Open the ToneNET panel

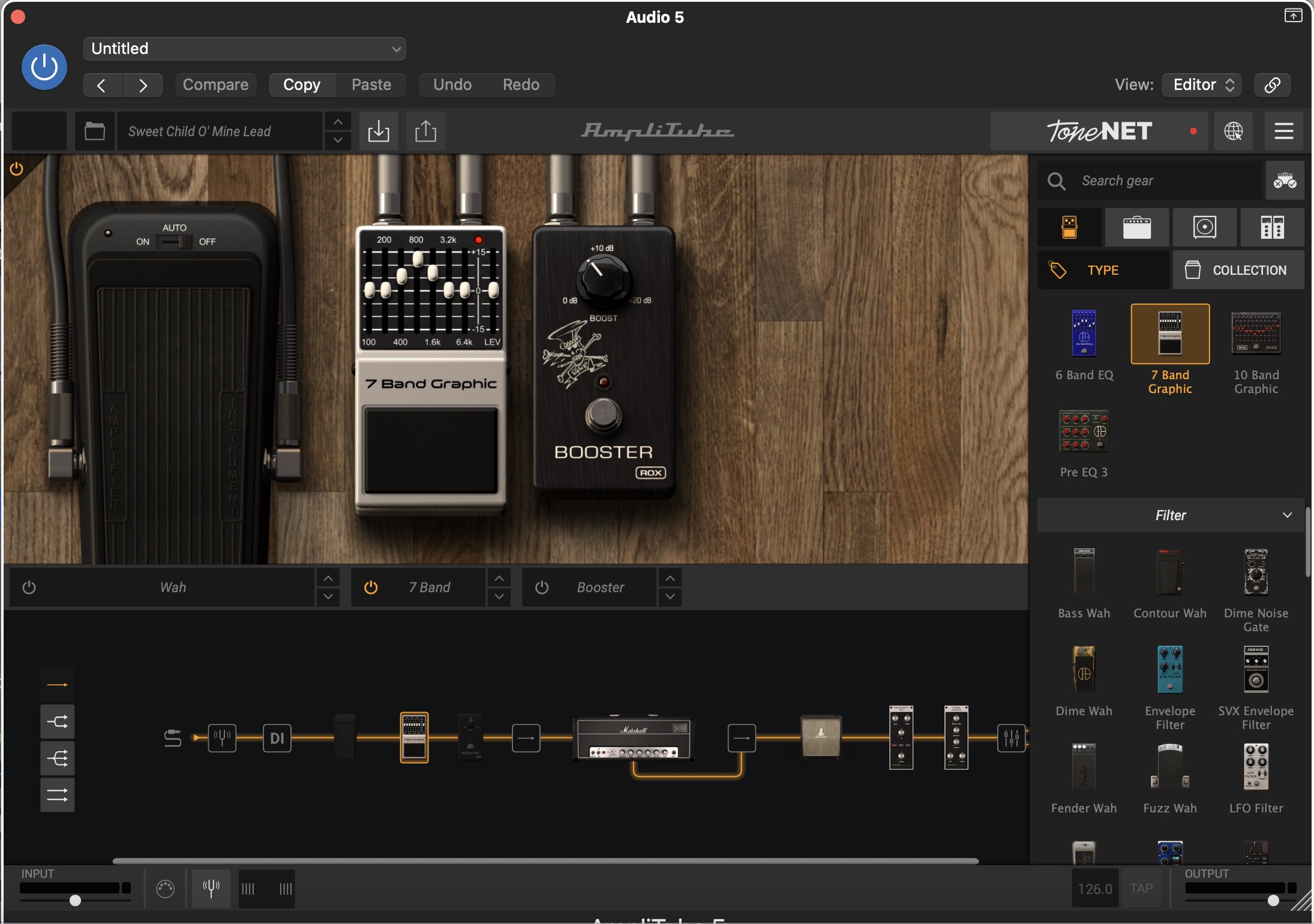pyautogui.click(x=1099, y=131)
